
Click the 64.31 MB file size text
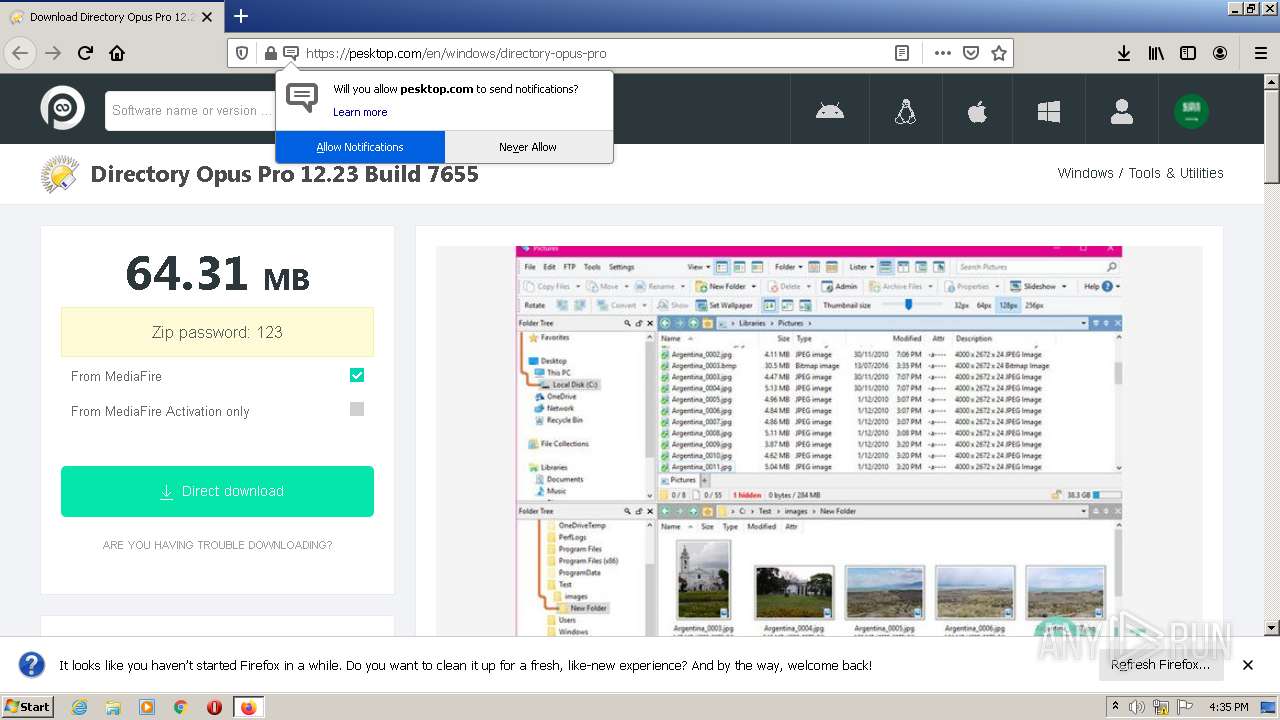click(217, 274)
